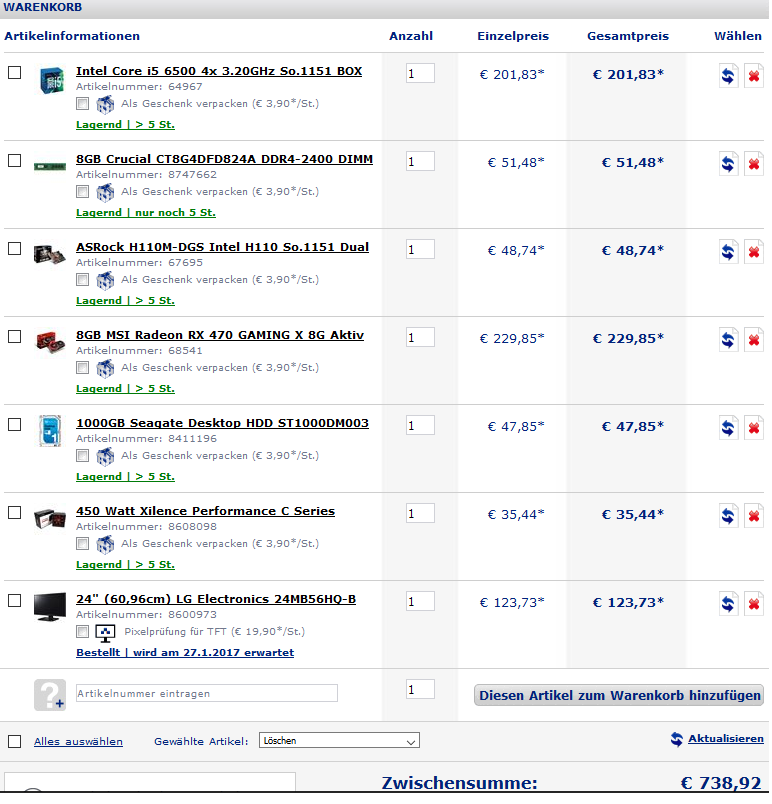Viewport: 772px width, 804px height.
Task: Delete Intel Core i5 6500 from cart
Action: tap(754, 76)
